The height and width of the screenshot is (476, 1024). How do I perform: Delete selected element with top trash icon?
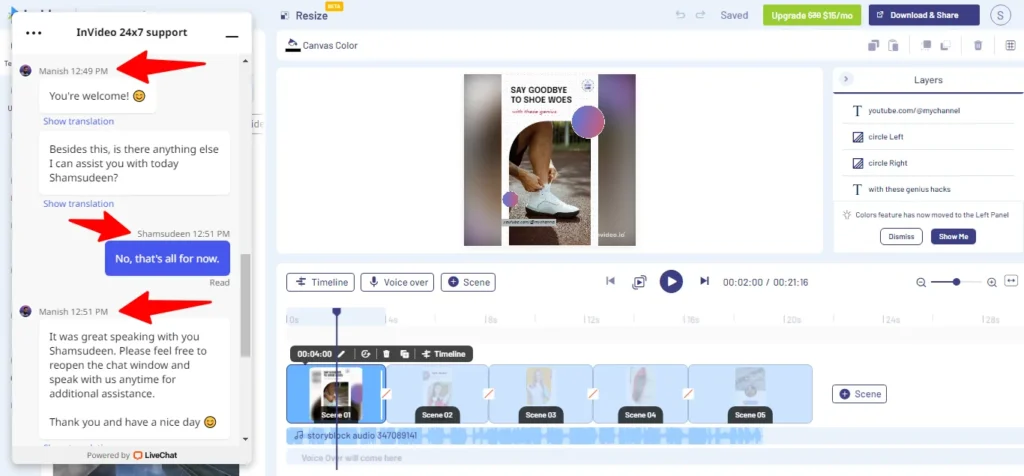pyautogui.click(x=978, y=46)
